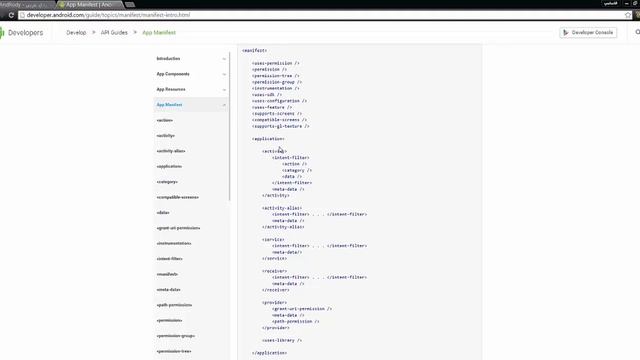This screenshot has height=360, width=640.
Task: Open the Developer Console button
Action: [x=588, y=32]
